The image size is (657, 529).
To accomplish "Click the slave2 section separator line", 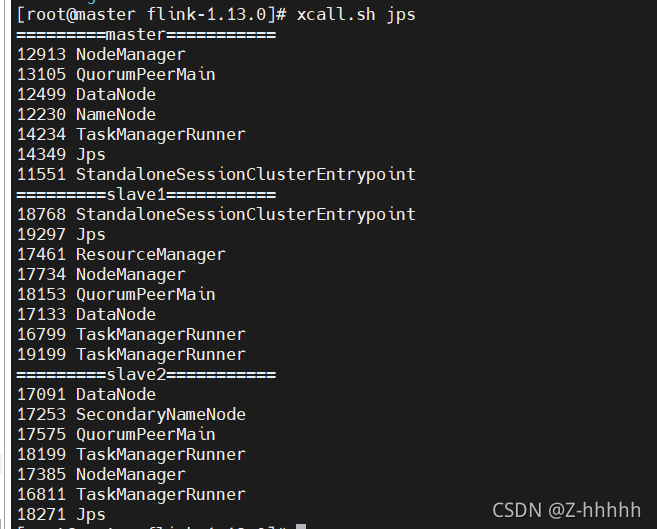I will 146,375.
